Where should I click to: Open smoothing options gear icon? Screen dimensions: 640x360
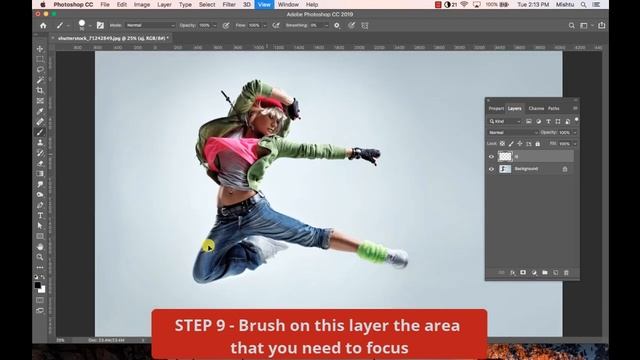click(x=337, y=25)
